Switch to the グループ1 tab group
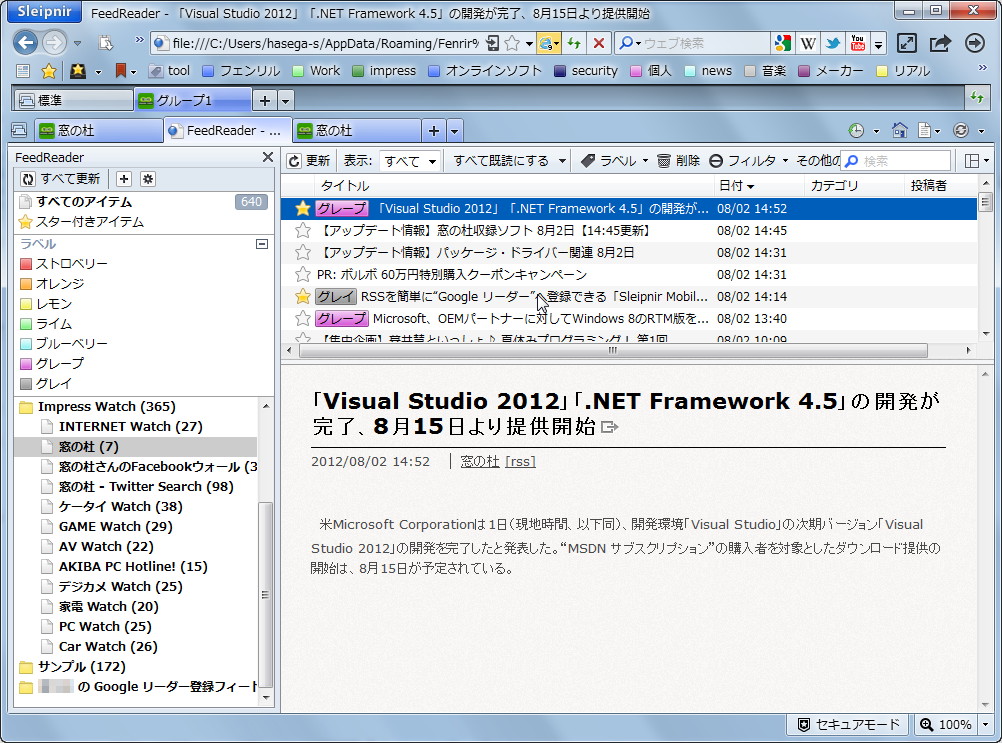 (x=192, y=100)
